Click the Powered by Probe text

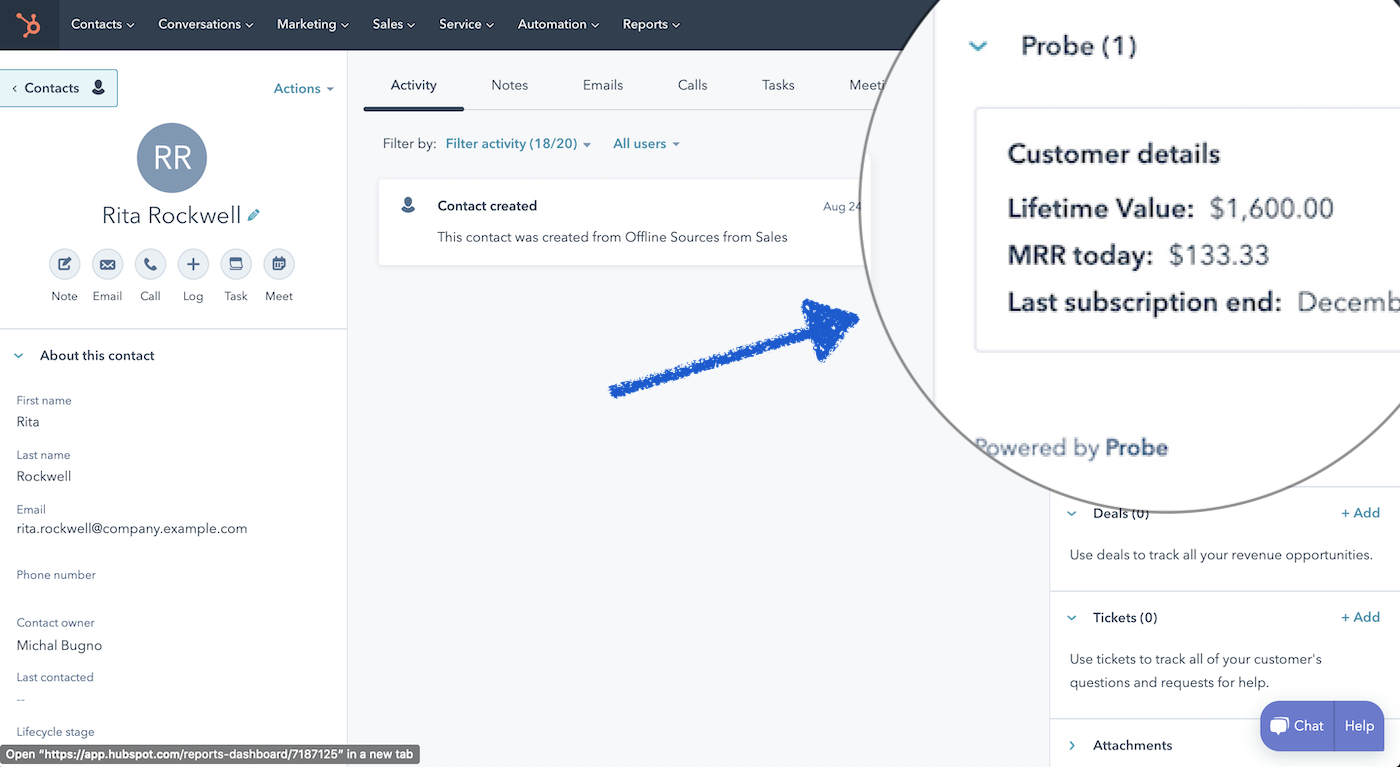(x=1071, y=447)
